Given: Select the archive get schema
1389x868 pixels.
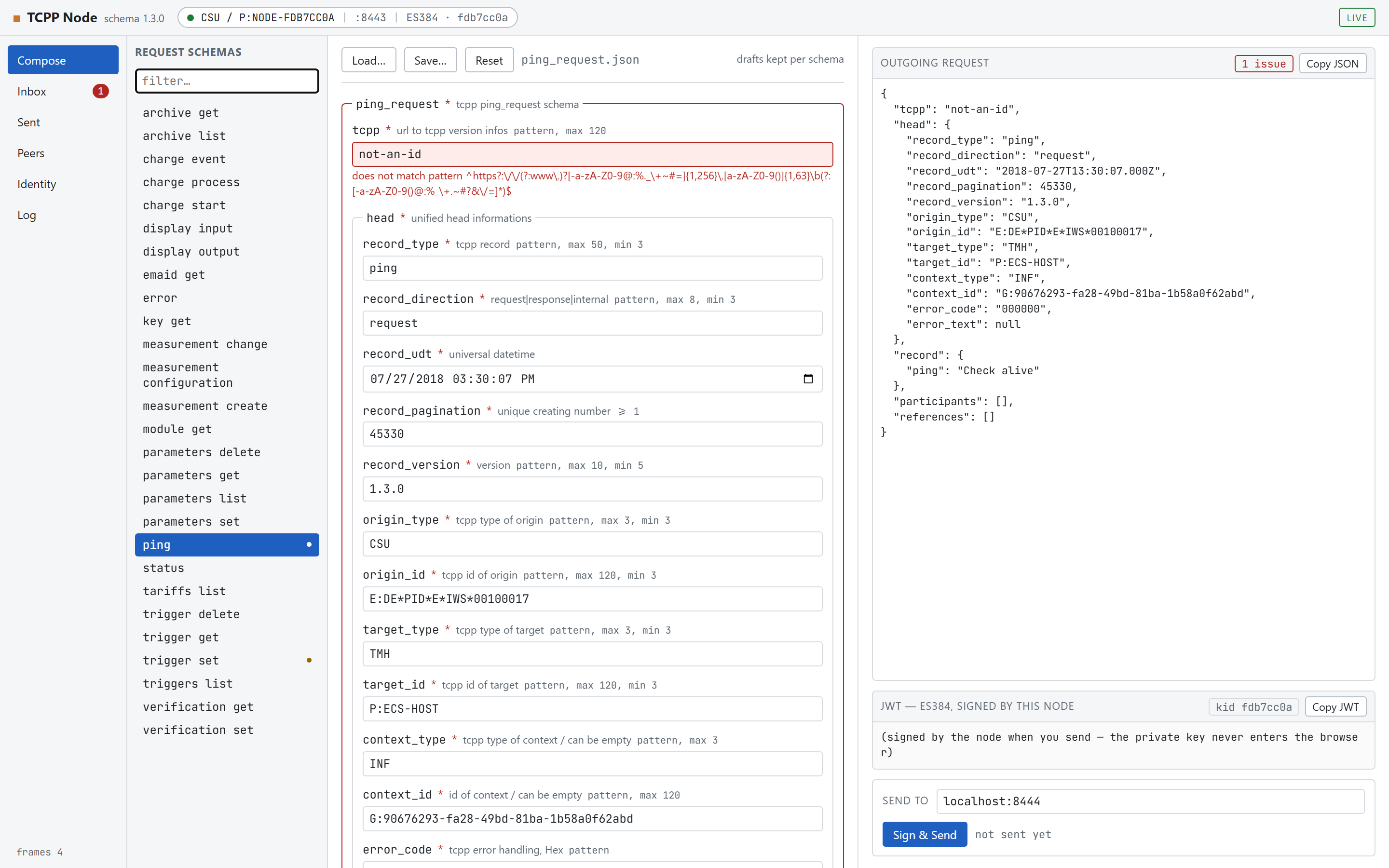Looking at the screenshot, I should click(x=227, y=113).
